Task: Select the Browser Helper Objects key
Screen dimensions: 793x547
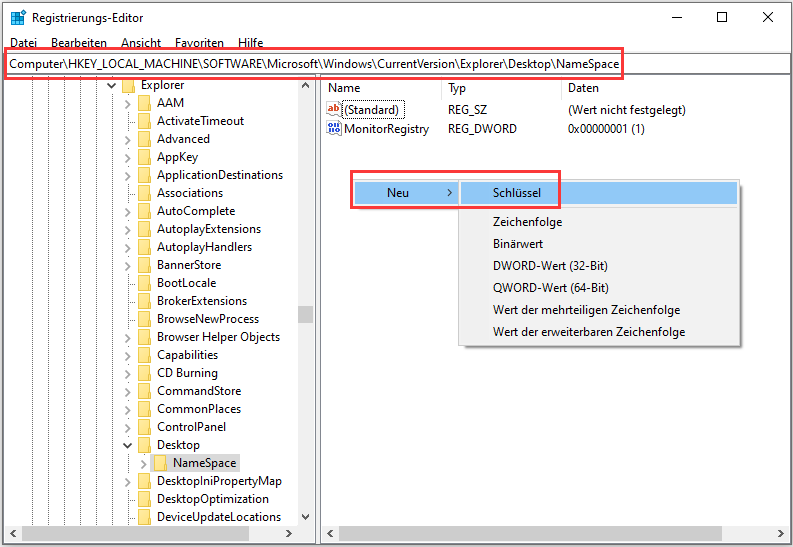Action: coord(218,337)
